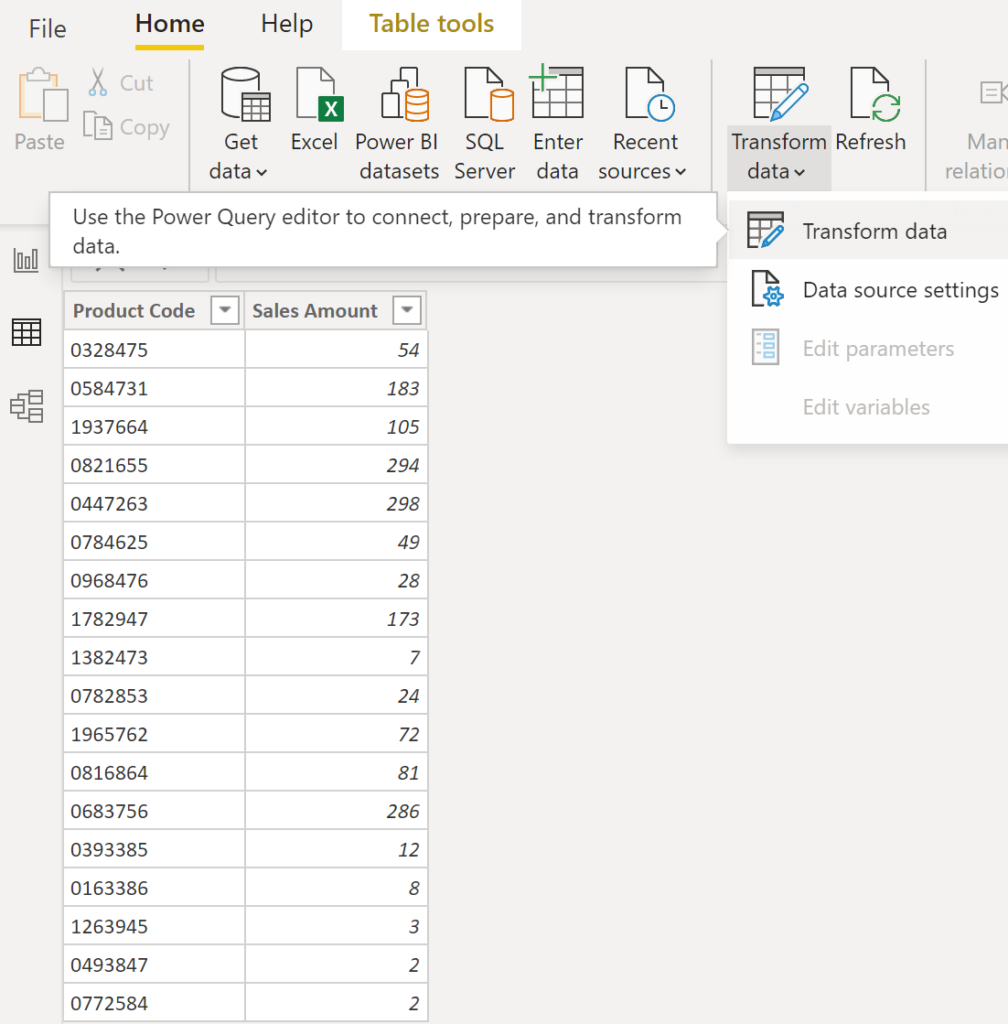
Task: Expand the Get data dropdown arrow
Action: (x=262, y=172)
